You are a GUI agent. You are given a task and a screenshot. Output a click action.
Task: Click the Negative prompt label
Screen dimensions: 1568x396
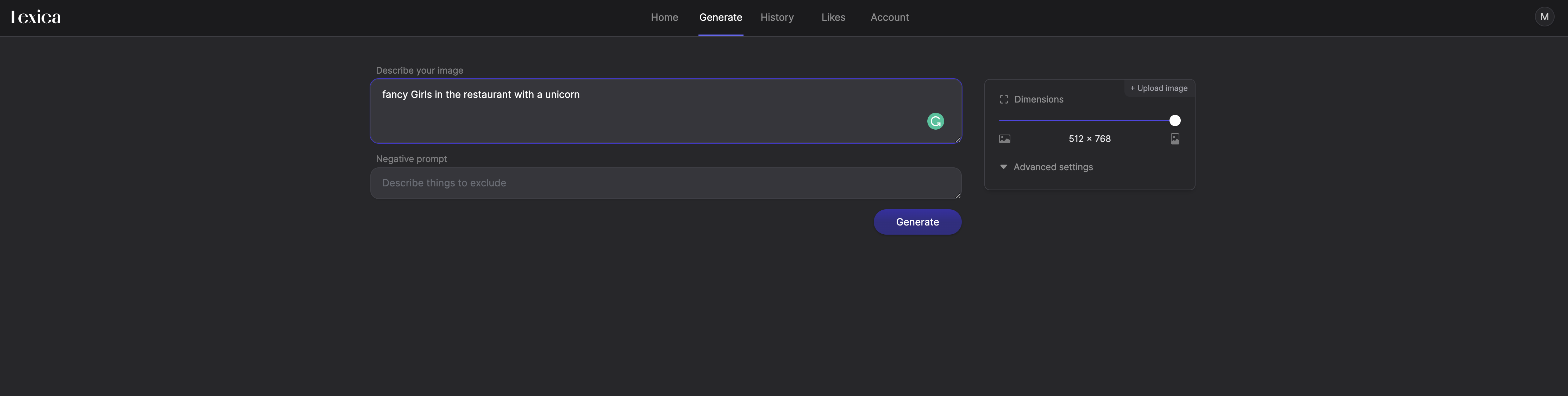tap(412, 159)
